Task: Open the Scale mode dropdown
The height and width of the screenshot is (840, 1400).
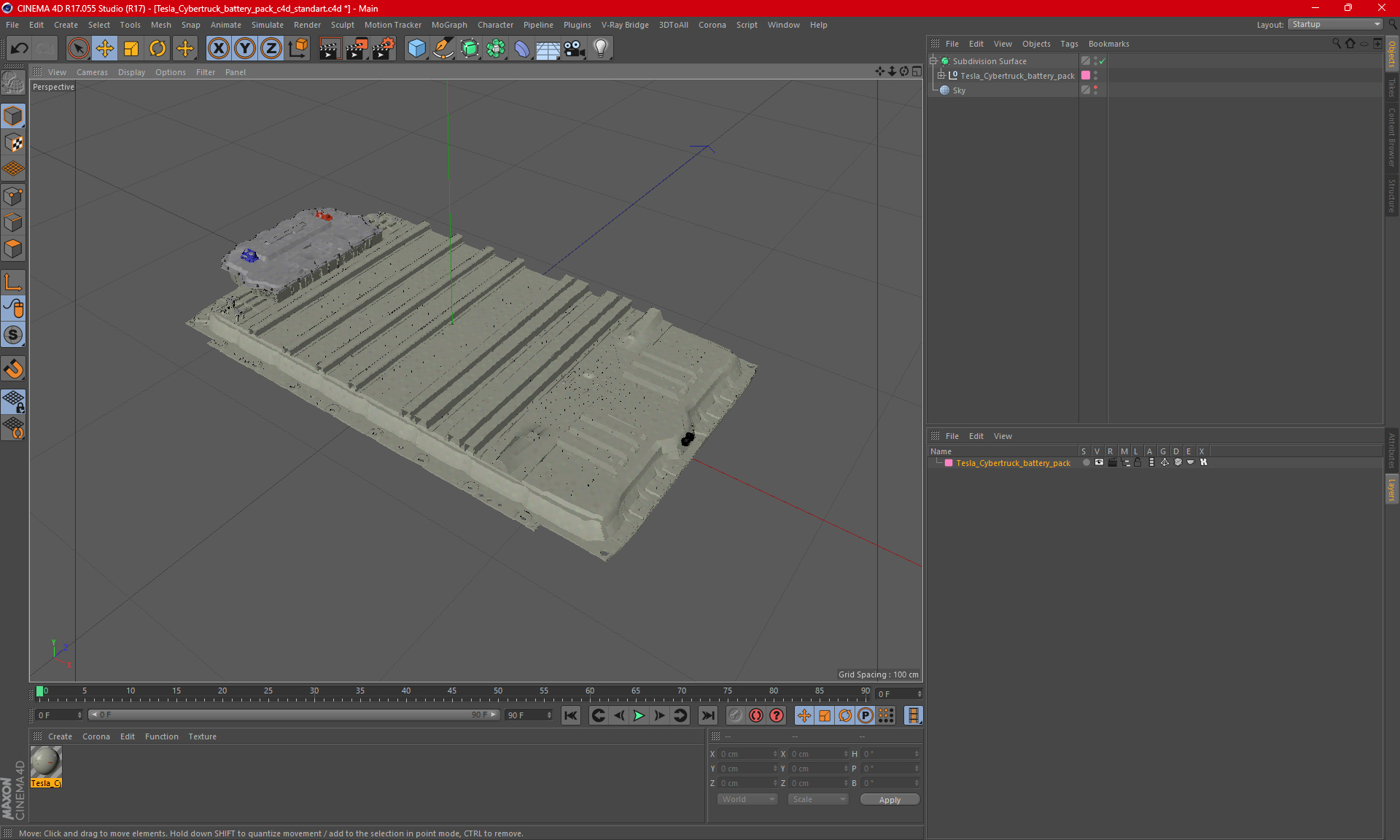Action: (x=818, y=799)
